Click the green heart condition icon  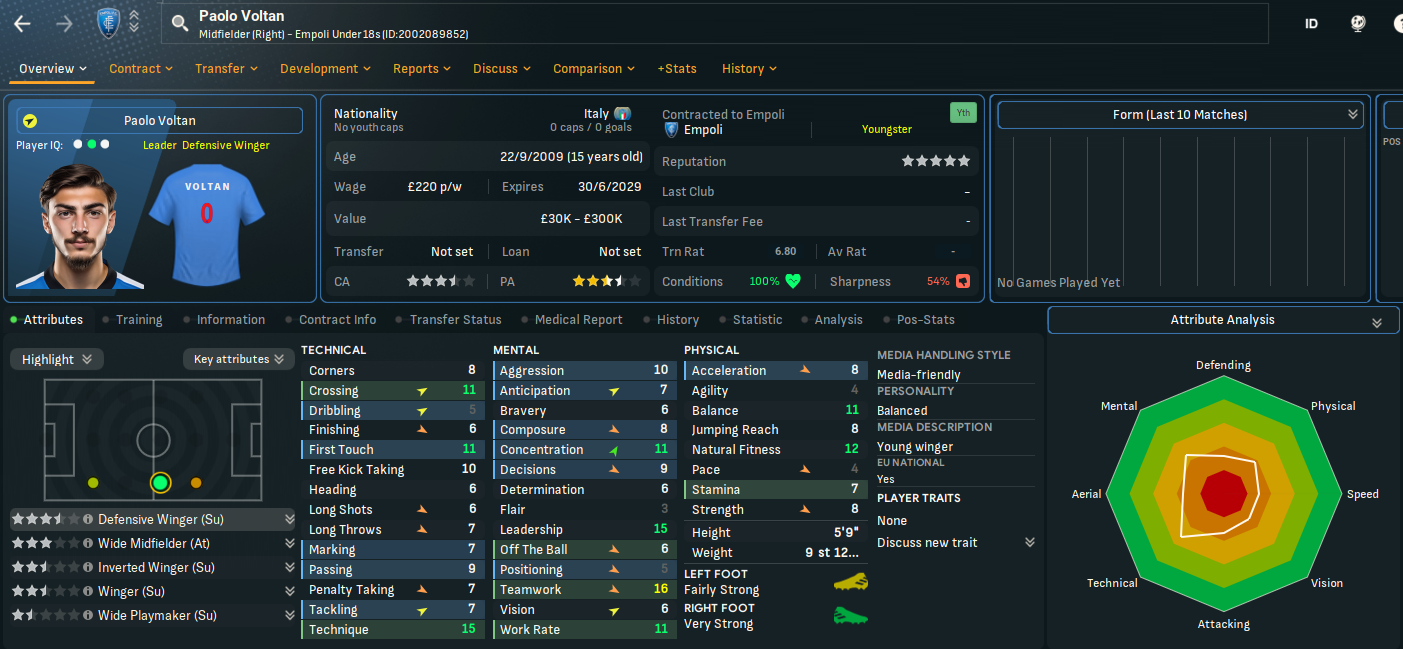coord(793,282)
